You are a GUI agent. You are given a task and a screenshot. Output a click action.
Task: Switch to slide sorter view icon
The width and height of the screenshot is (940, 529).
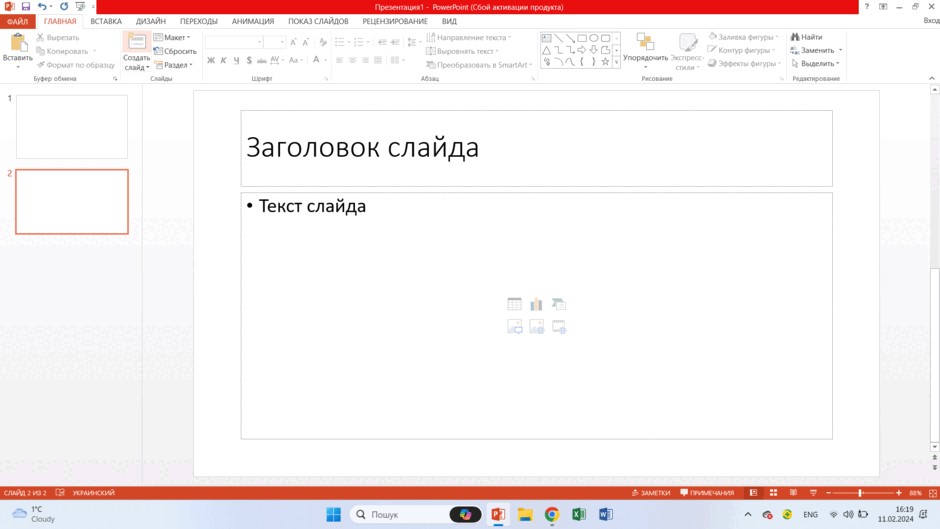point(773,492)
